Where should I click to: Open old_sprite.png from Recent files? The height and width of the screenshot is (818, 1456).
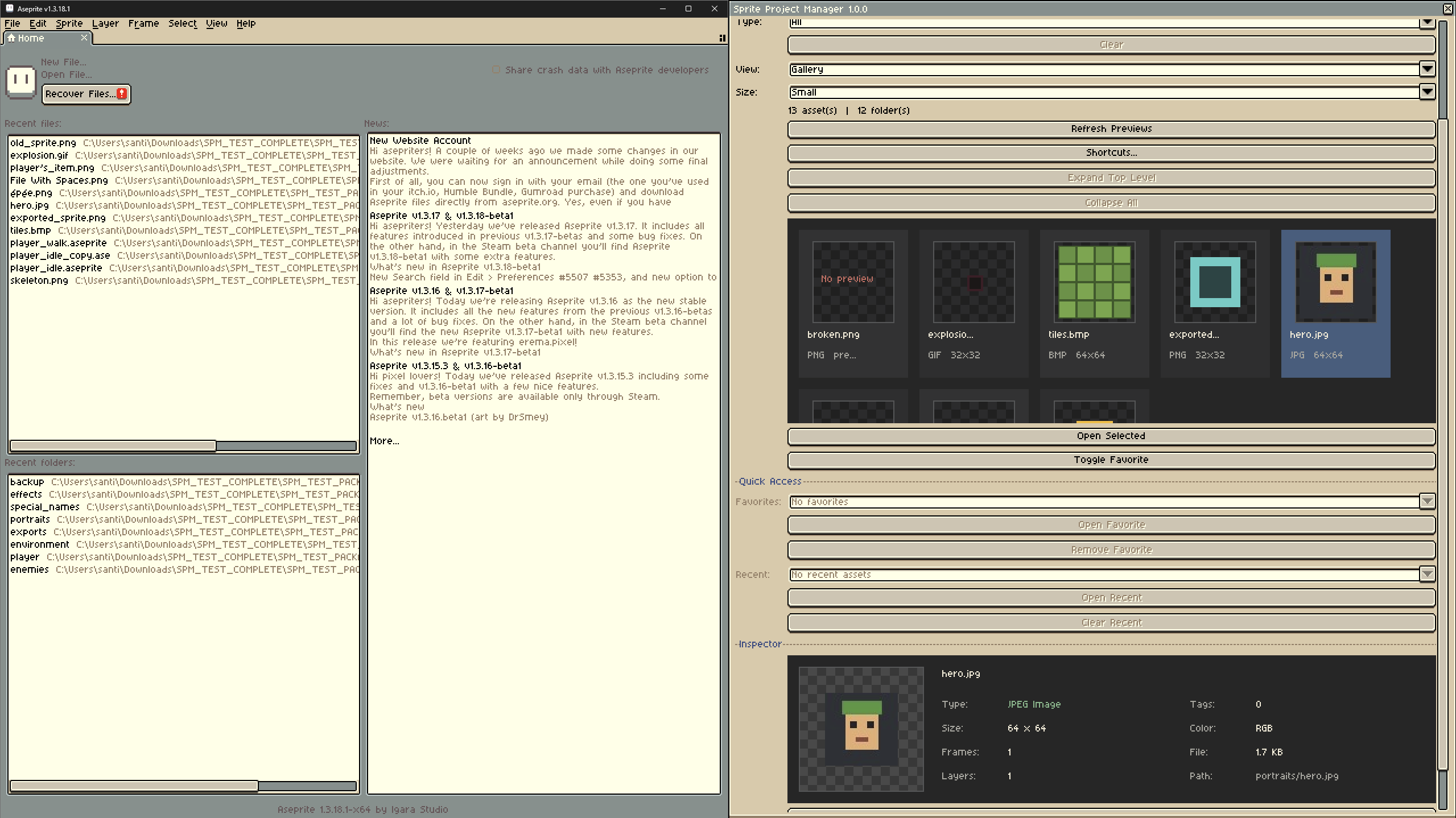(183, 143)
